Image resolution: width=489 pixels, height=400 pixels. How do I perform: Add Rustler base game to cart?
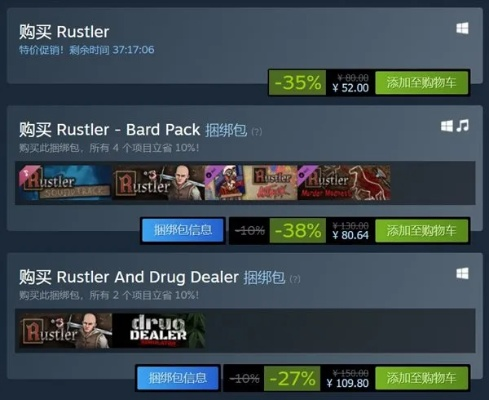(x=421, y=83)
